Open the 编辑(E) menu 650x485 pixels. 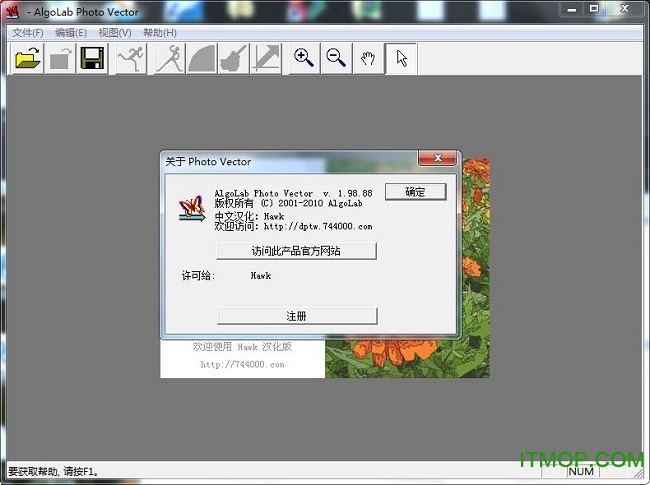coord(71,33)
